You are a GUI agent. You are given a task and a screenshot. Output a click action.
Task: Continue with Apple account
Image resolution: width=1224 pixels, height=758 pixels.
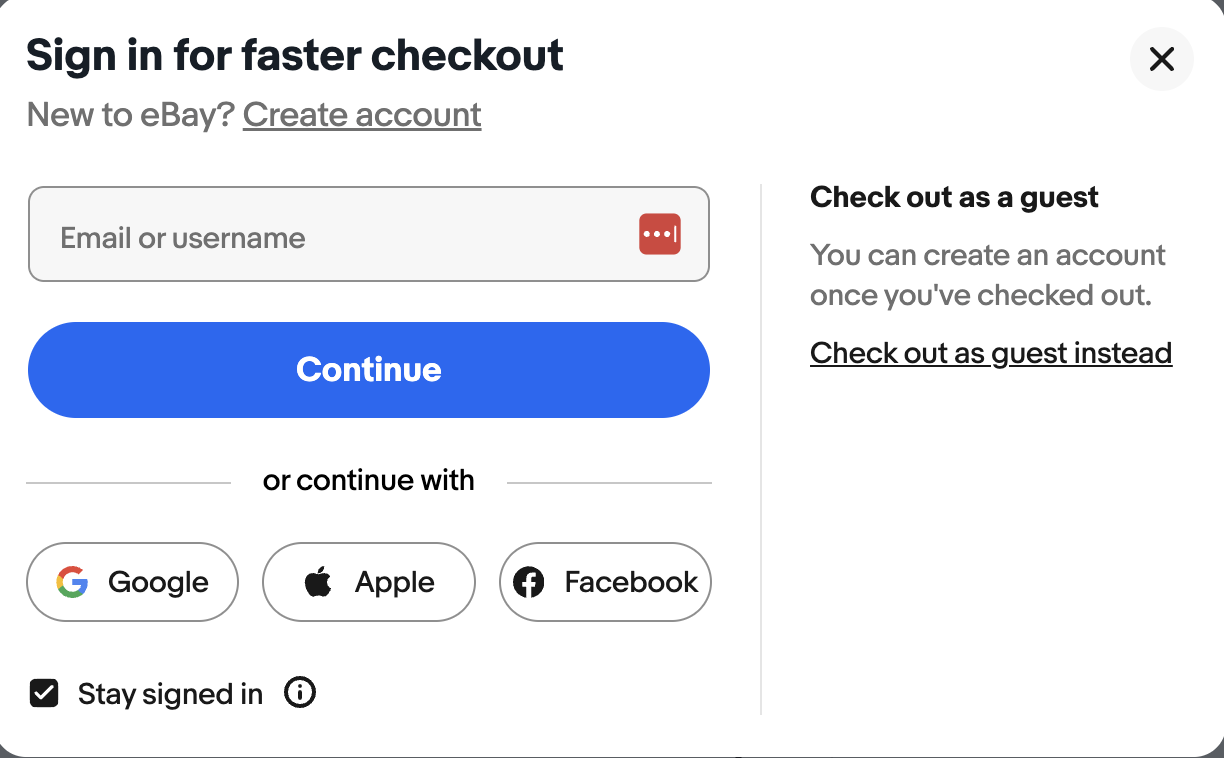368,581
